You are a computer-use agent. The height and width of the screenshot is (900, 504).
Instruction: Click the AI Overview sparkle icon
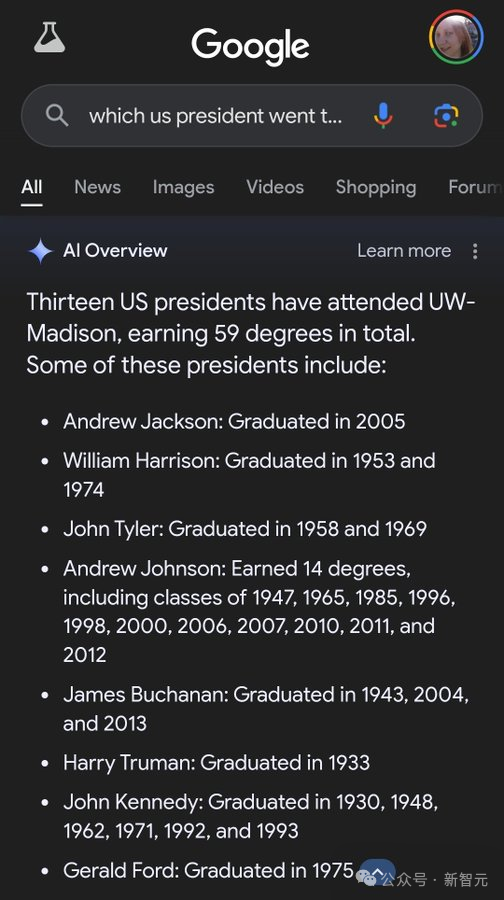point(40,251)
